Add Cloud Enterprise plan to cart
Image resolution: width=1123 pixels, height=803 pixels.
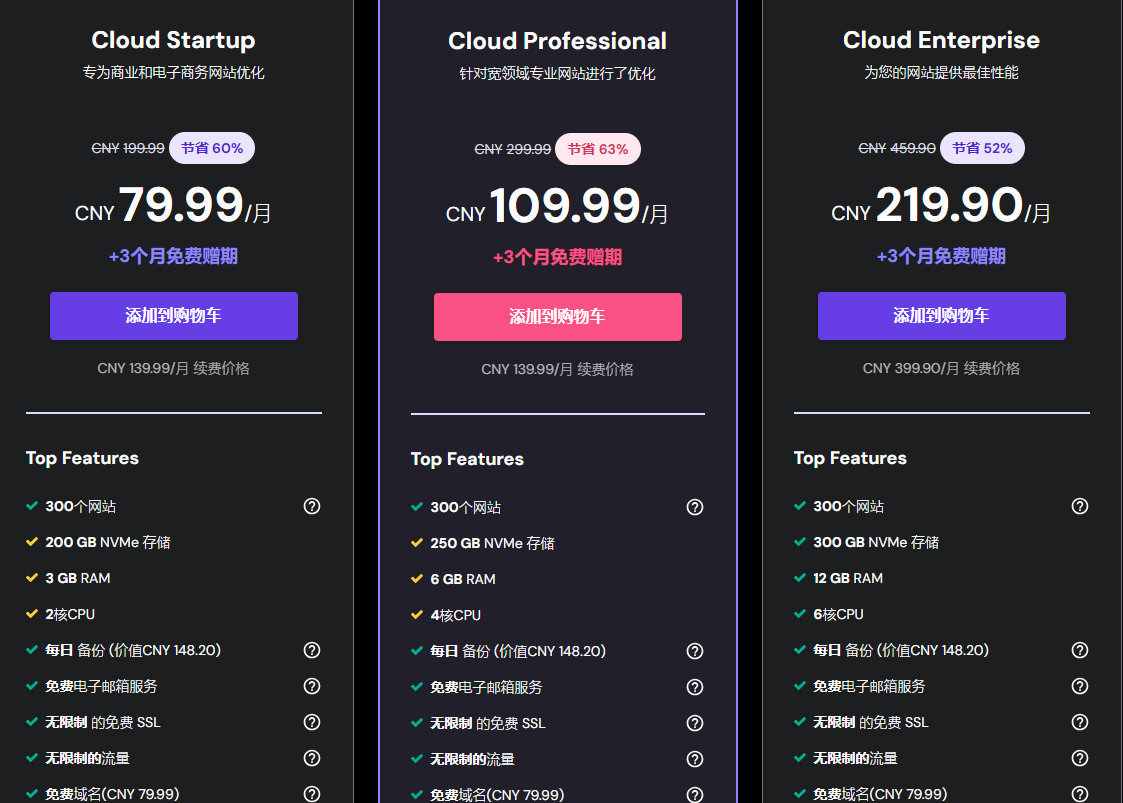941,316
